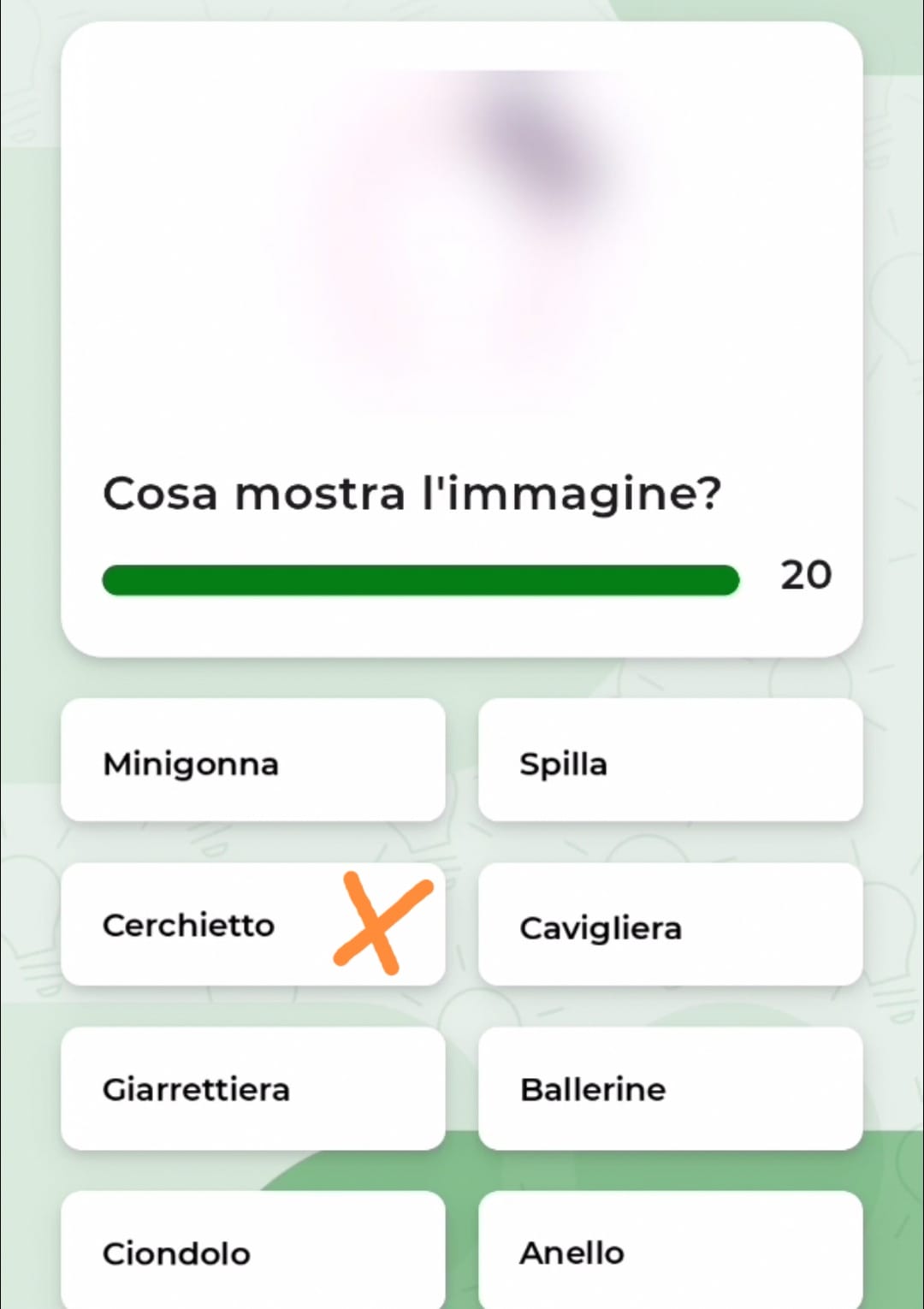
Task: Select the Ballerine option
Action: point(670,1089)
